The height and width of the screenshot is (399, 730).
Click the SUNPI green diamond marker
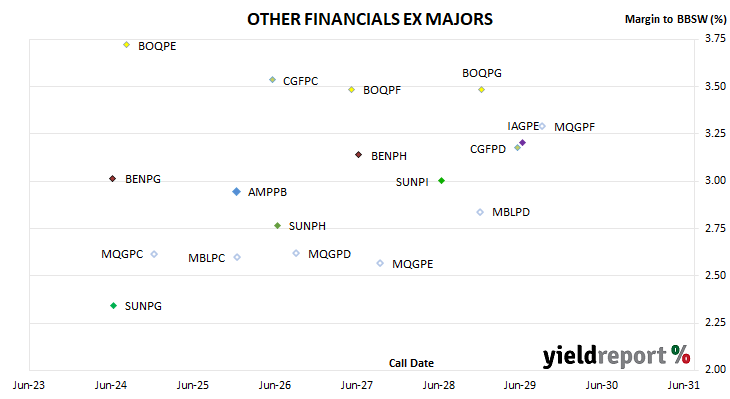[x=441, y=181]
